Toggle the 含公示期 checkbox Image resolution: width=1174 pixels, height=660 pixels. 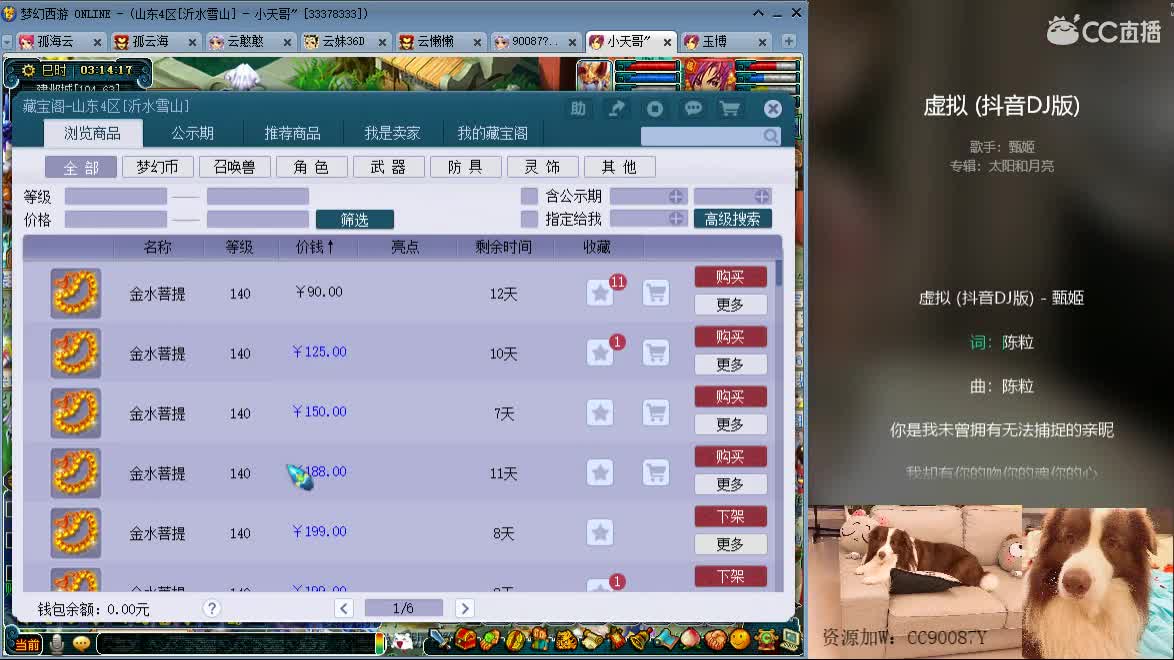[529, 196]
